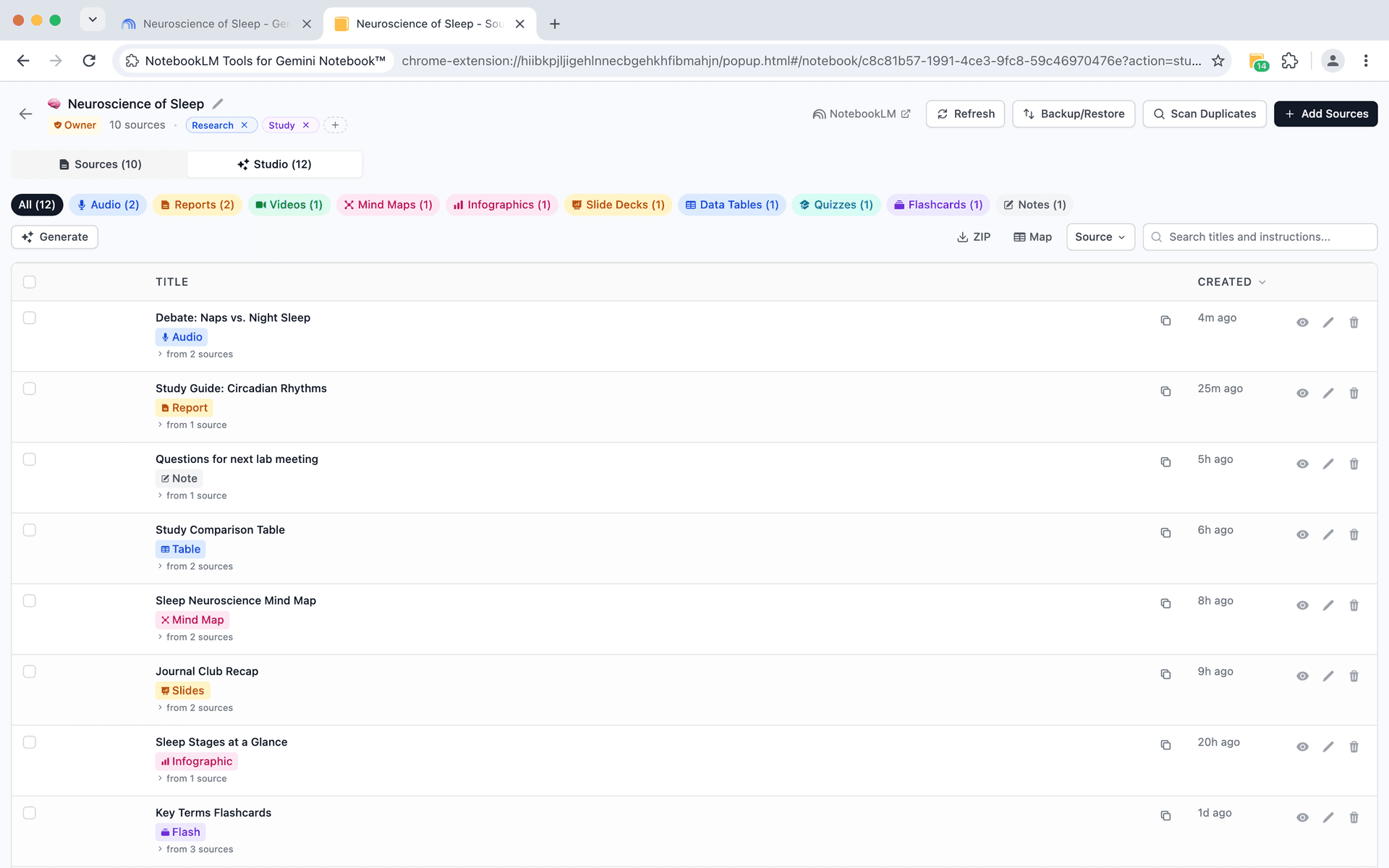This screenshot has width=1389, height=868.
Task: Click the Generate button
Action: [x=55, y=237]
